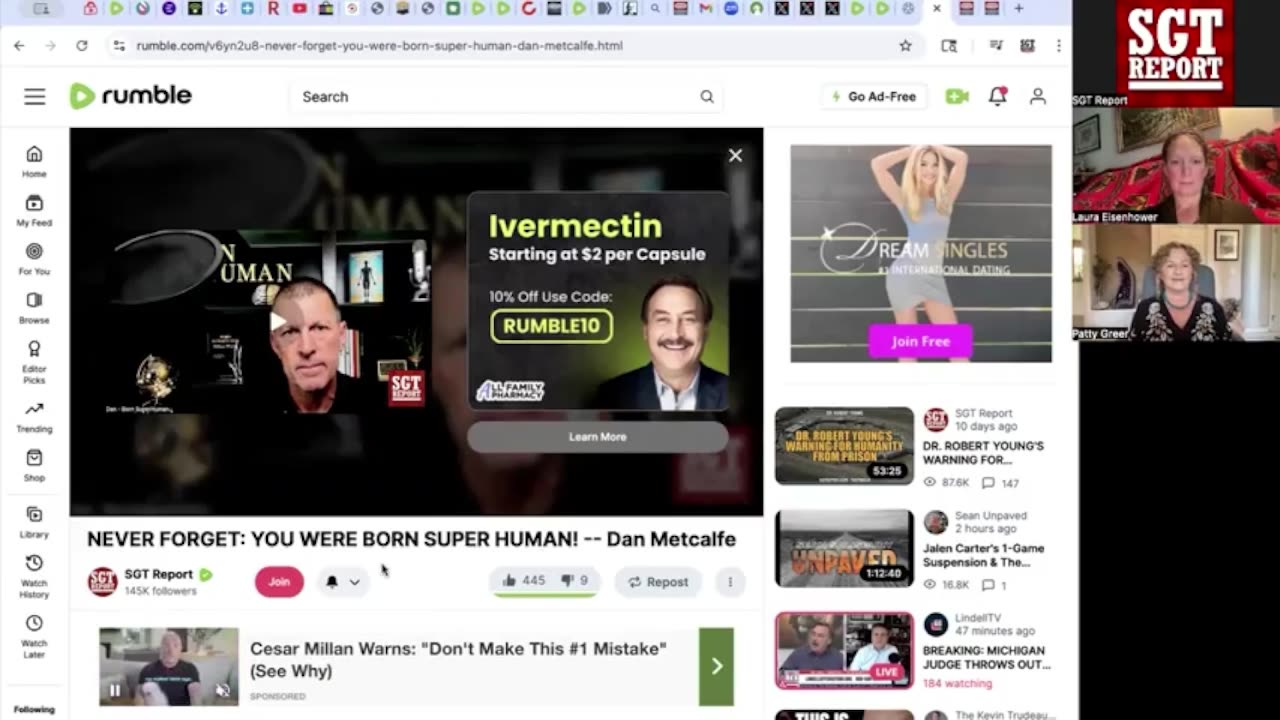This screenshot has width=1280, height=720.
Task: Bookmark this page with star icon
Action: tap(905, 45)
